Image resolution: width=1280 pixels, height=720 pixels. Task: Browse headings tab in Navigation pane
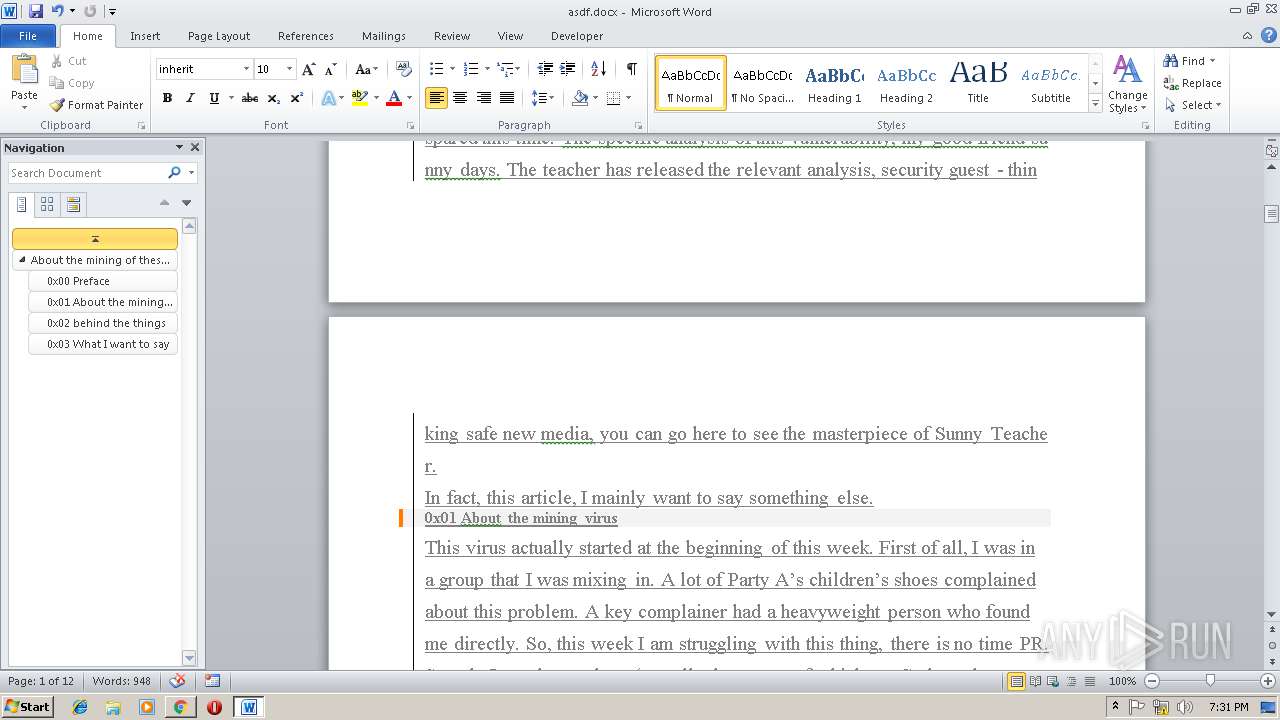click(x=22, y=204)
